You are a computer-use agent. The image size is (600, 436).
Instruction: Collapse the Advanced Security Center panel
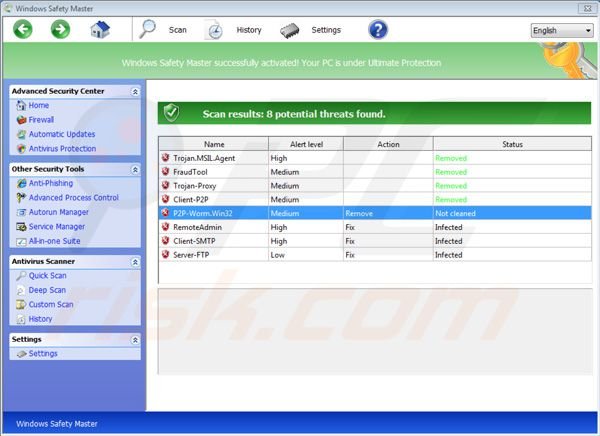tap(135, 91)
